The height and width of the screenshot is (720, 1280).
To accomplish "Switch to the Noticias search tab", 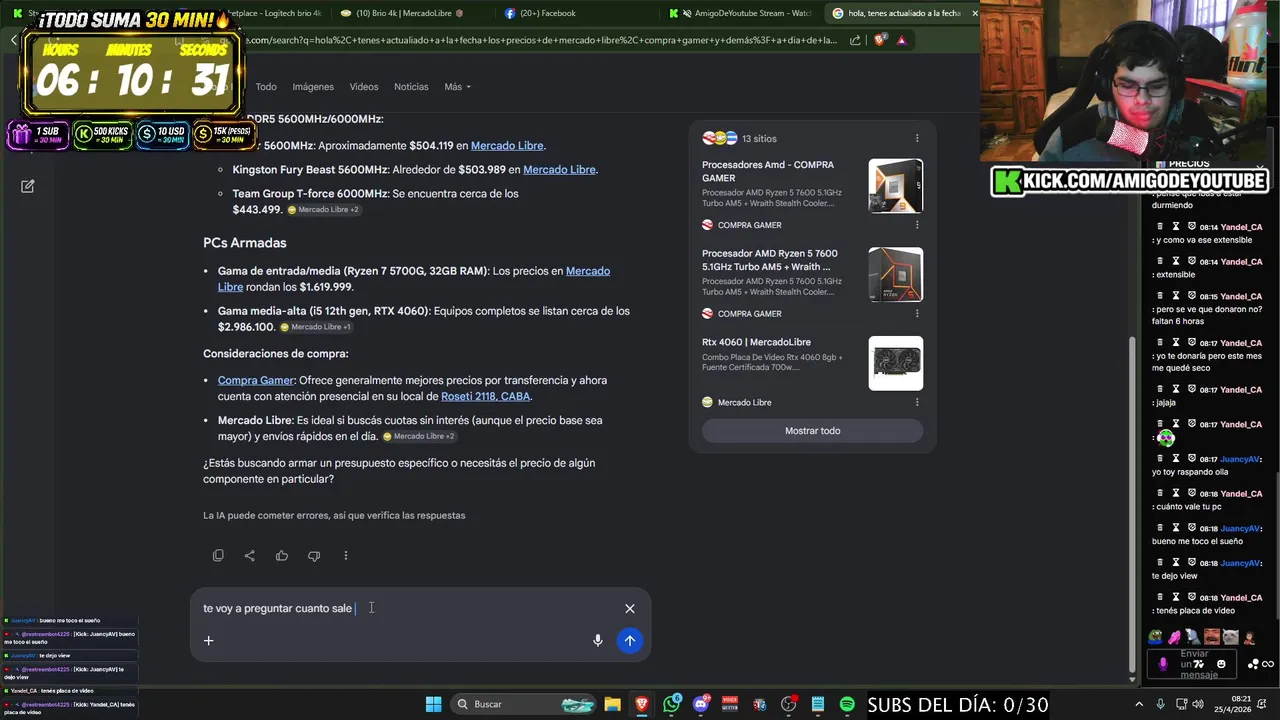I will (x=411, y=87).
